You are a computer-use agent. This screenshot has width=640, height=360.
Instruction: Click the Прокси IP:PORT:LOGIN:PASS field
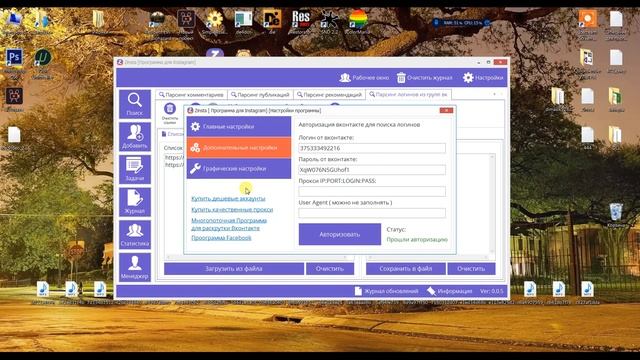pyautogui.click(x=372, y=191)
